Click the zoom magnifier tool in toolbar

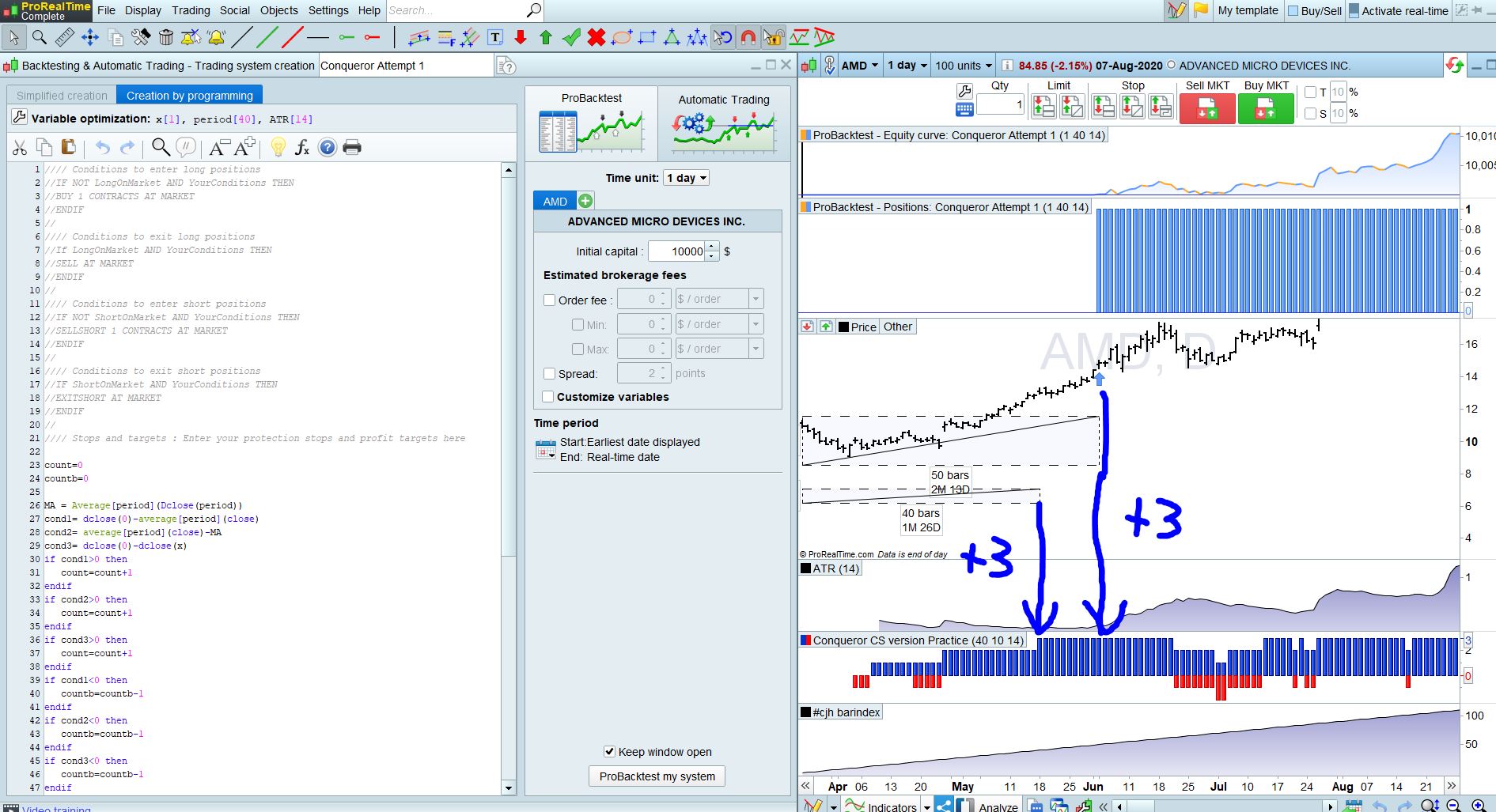pos(40,37)
